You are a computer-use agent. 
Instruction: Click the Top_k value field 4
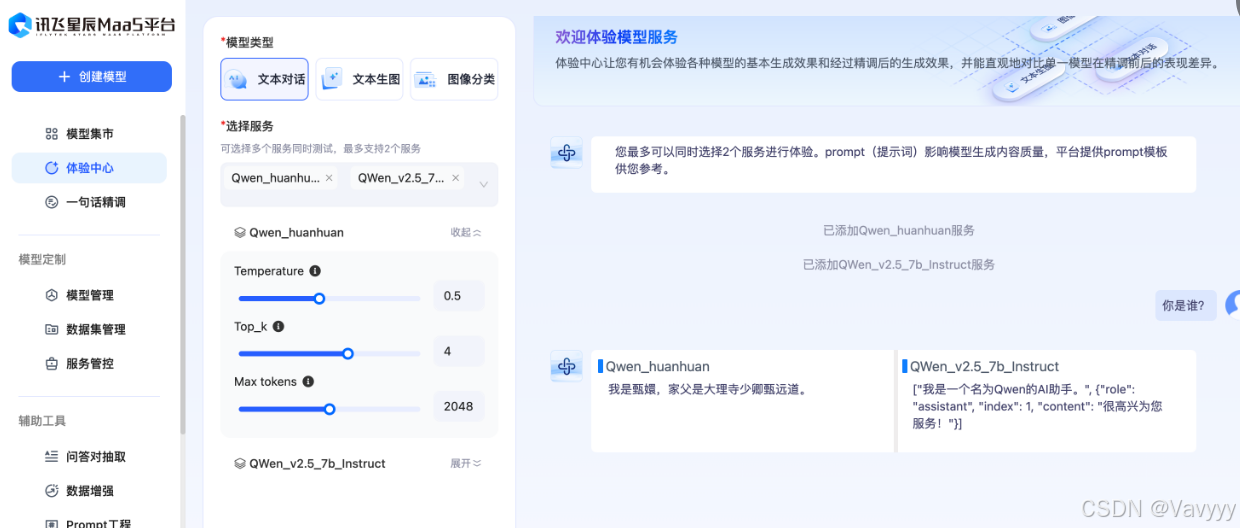pos(459,351)
